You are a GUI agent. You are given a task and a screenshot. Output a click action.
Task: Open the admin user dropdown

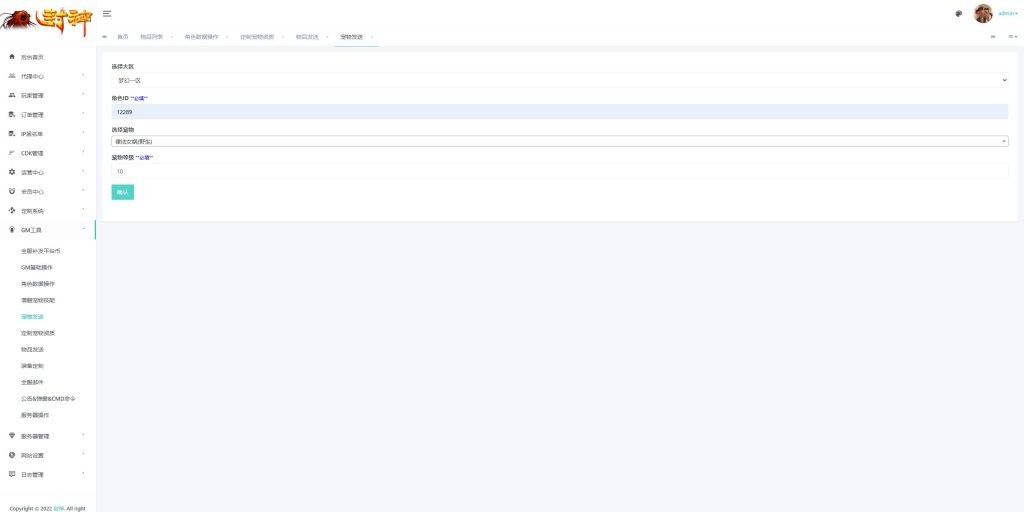coord(1008,14)
